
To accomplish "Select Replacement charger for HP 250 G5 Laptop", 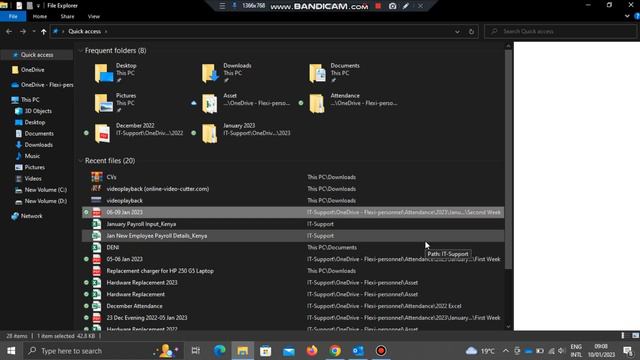I will (293, 271).
